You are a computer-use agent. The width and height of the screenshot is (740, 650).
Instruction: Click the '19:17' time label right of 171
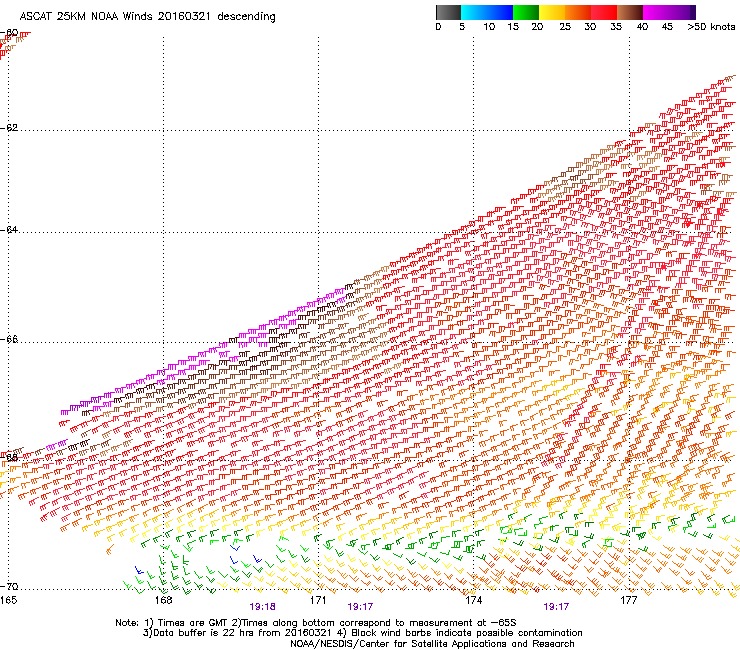click(360, 607)
